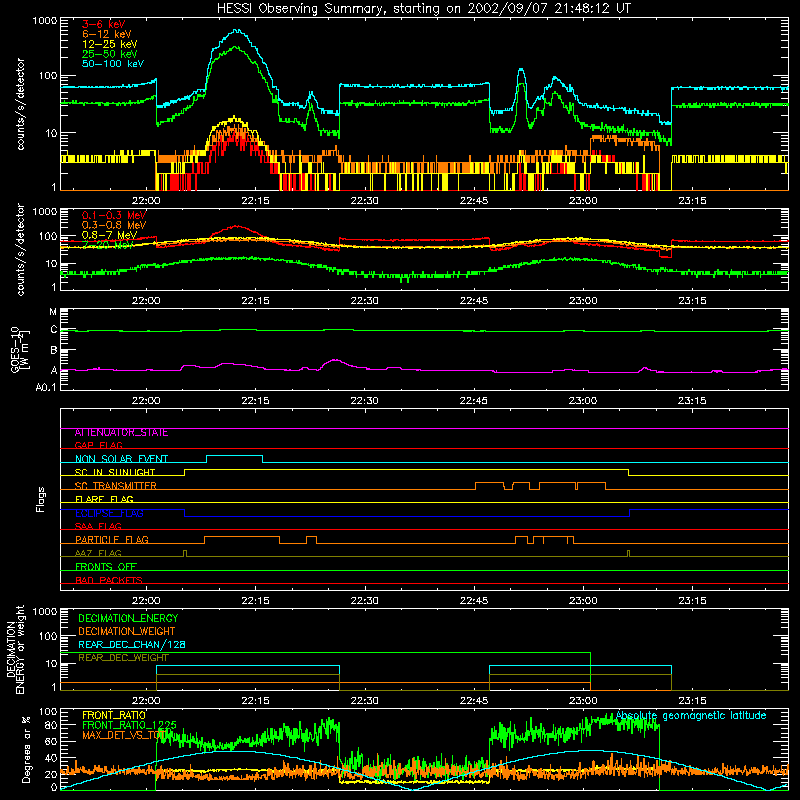The height and width of the screenshot is (800, 800).
Task: Click the 23:00 tick under the MeV panel
Action: tap(583, 301)
